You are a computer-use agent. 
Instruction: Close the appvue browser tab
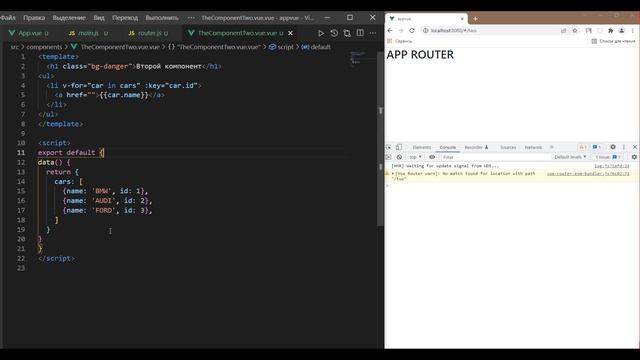(x=462, y=19)
